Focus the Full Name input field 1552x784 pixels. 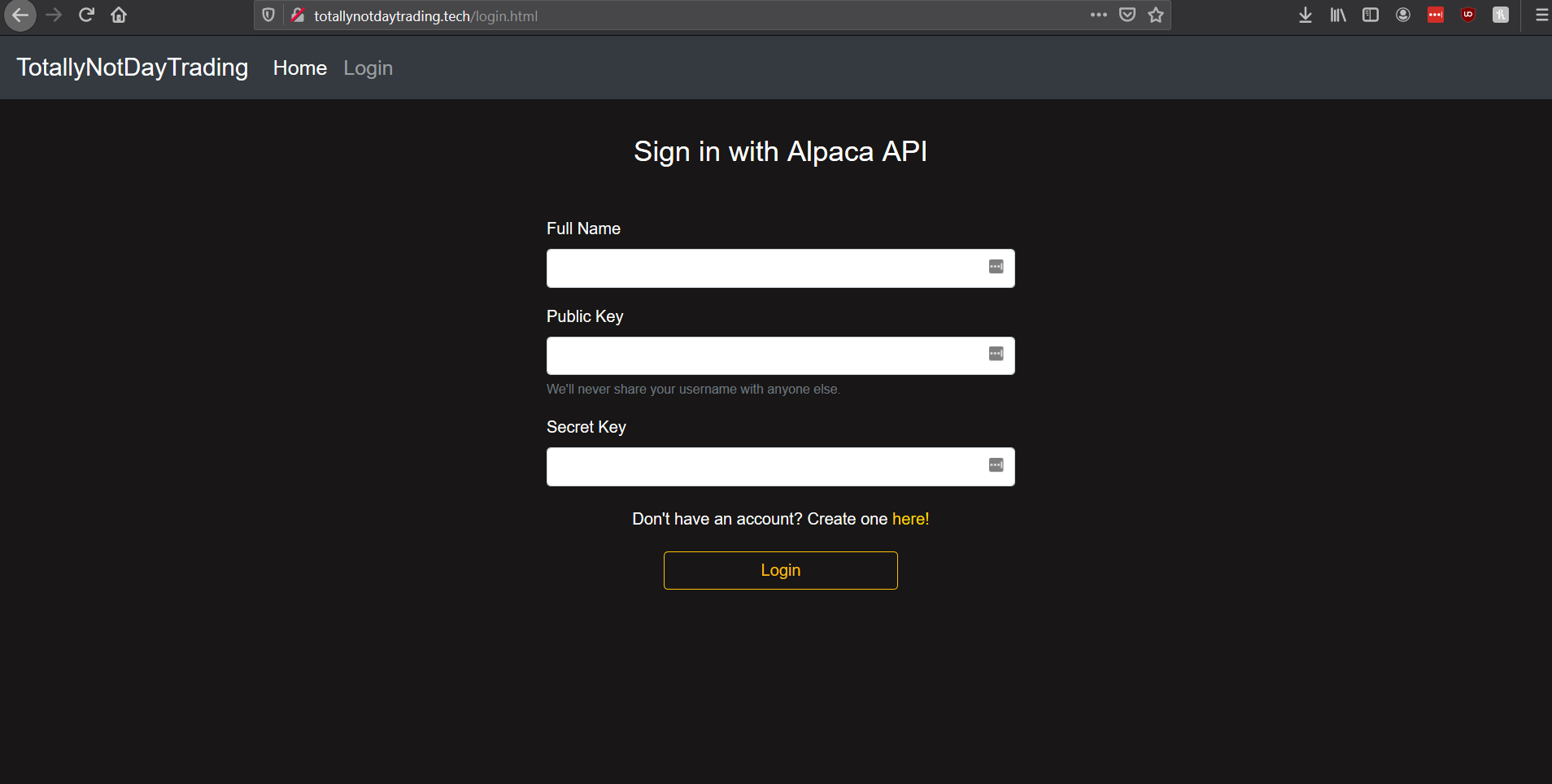coord(781,268)
